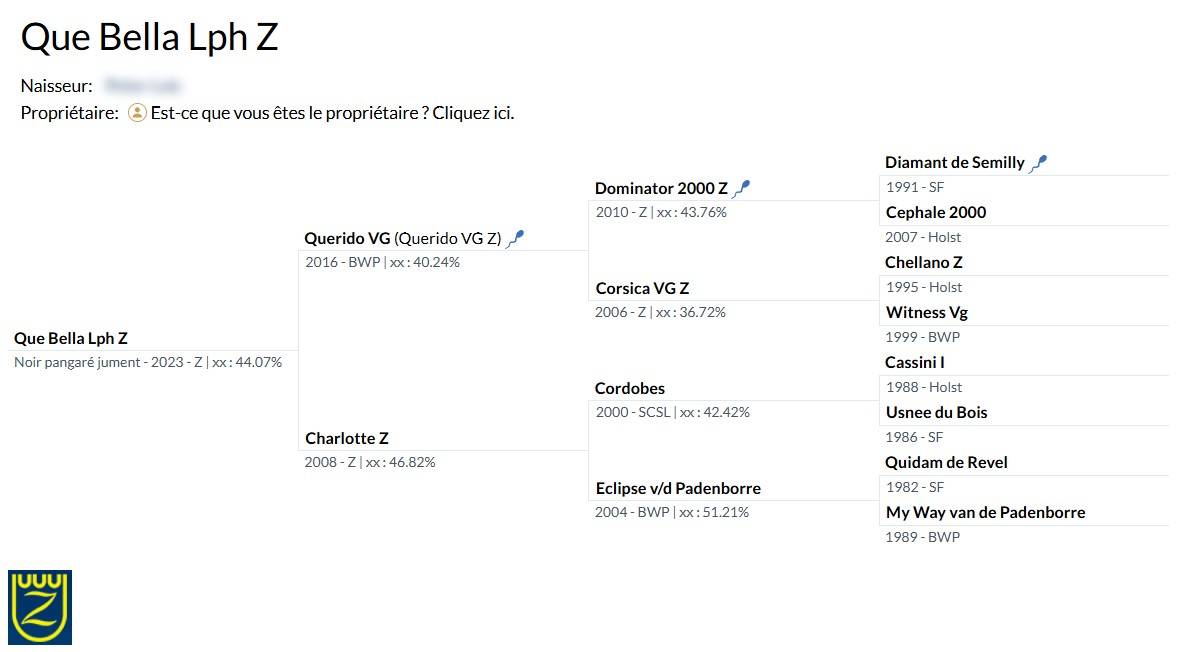Click Chellano Z in the pedigree

tap(923, 262)
